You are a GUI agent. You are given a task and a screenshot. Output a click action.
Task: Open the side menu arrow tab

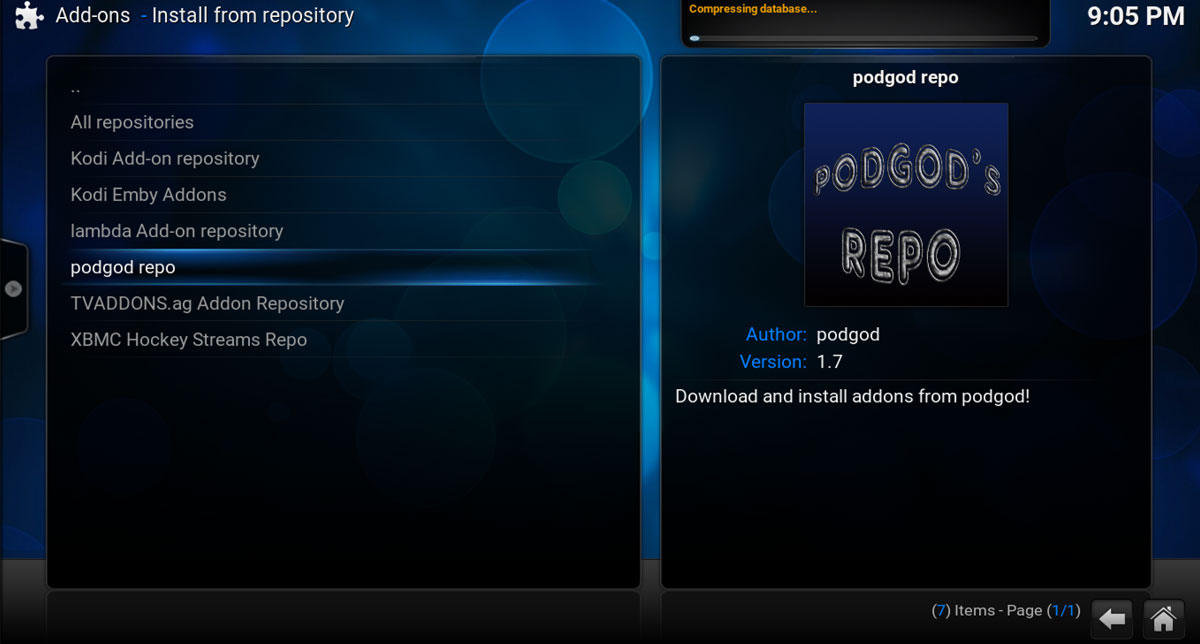coord(13,289)
